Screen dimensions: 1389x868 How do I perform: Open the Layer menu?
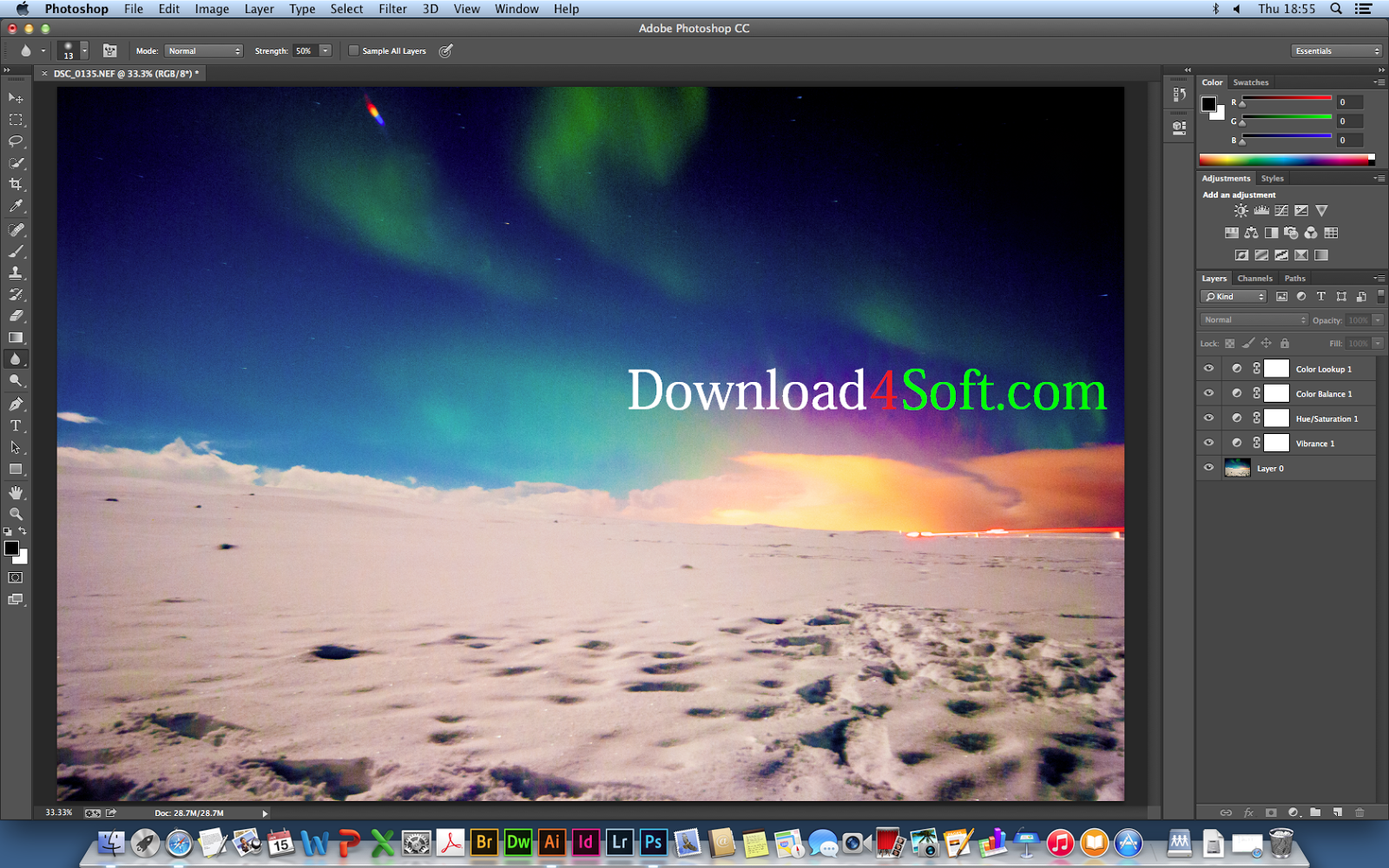(259, 9)
